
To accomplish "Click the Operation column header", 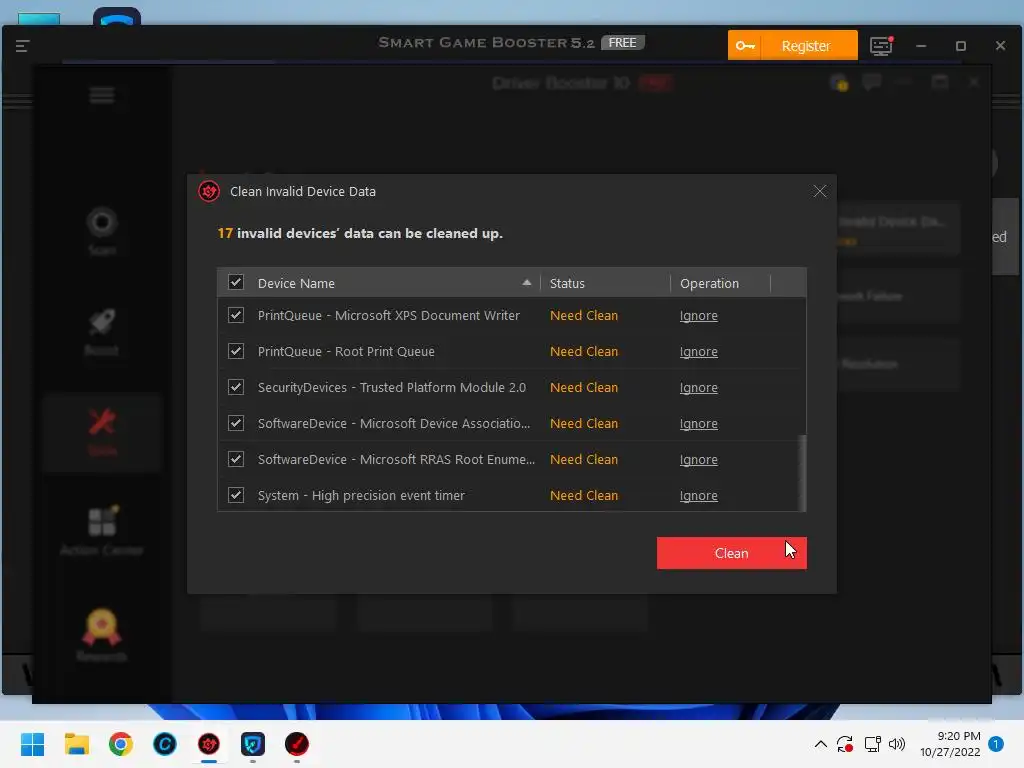I will click(721, 283).
